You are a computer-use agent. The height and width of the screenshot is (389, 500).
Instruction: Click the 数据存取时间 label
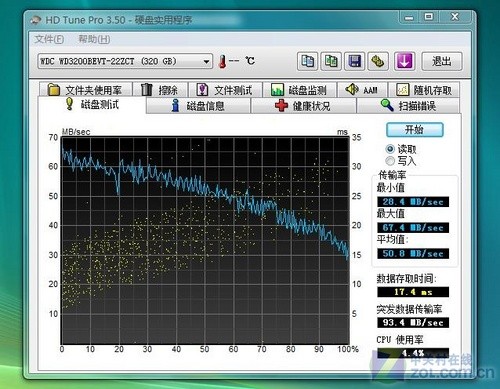(406, 278)
